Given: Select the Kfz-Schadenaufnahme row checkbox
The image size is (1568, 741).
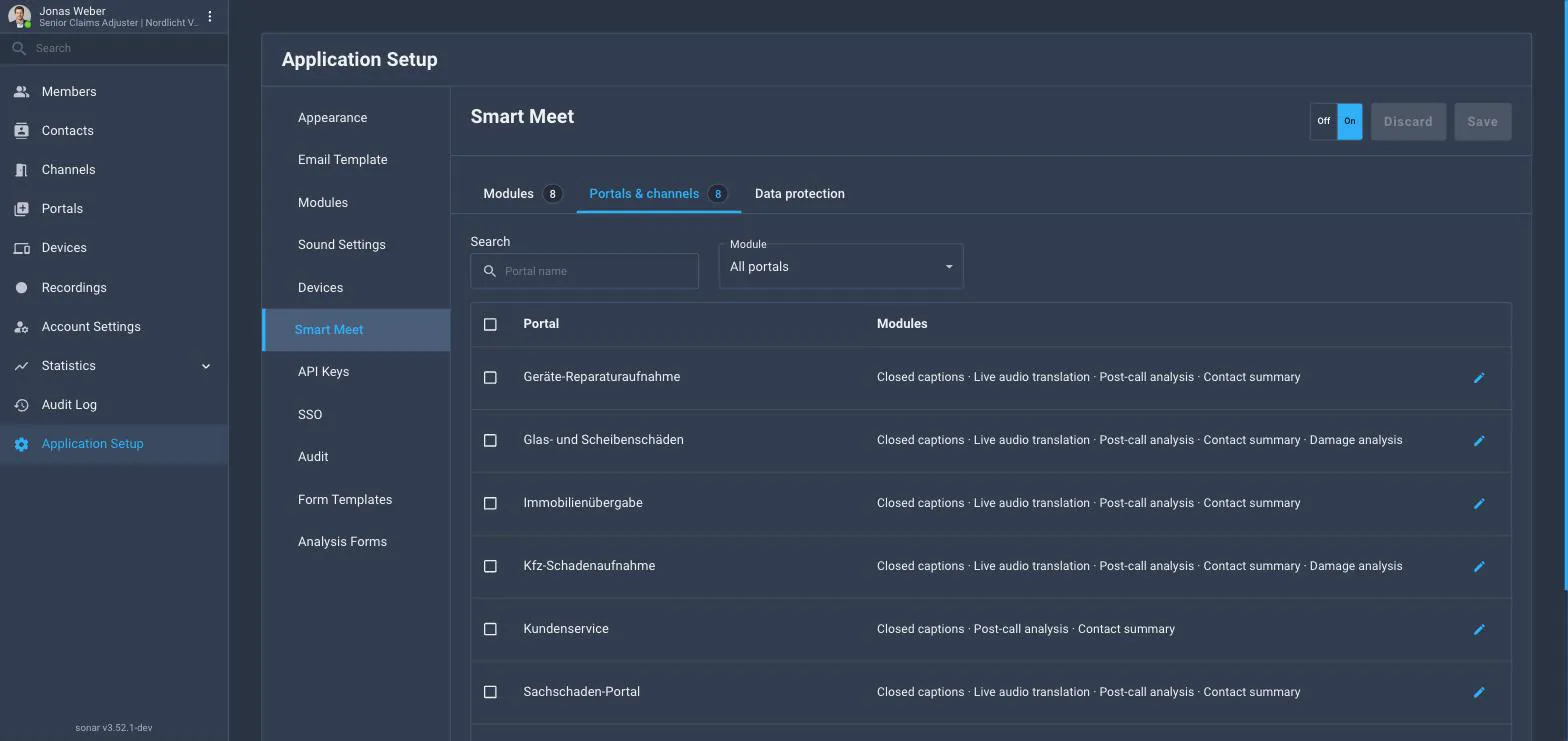Looking at the screenshot, I should click(490, 567).
